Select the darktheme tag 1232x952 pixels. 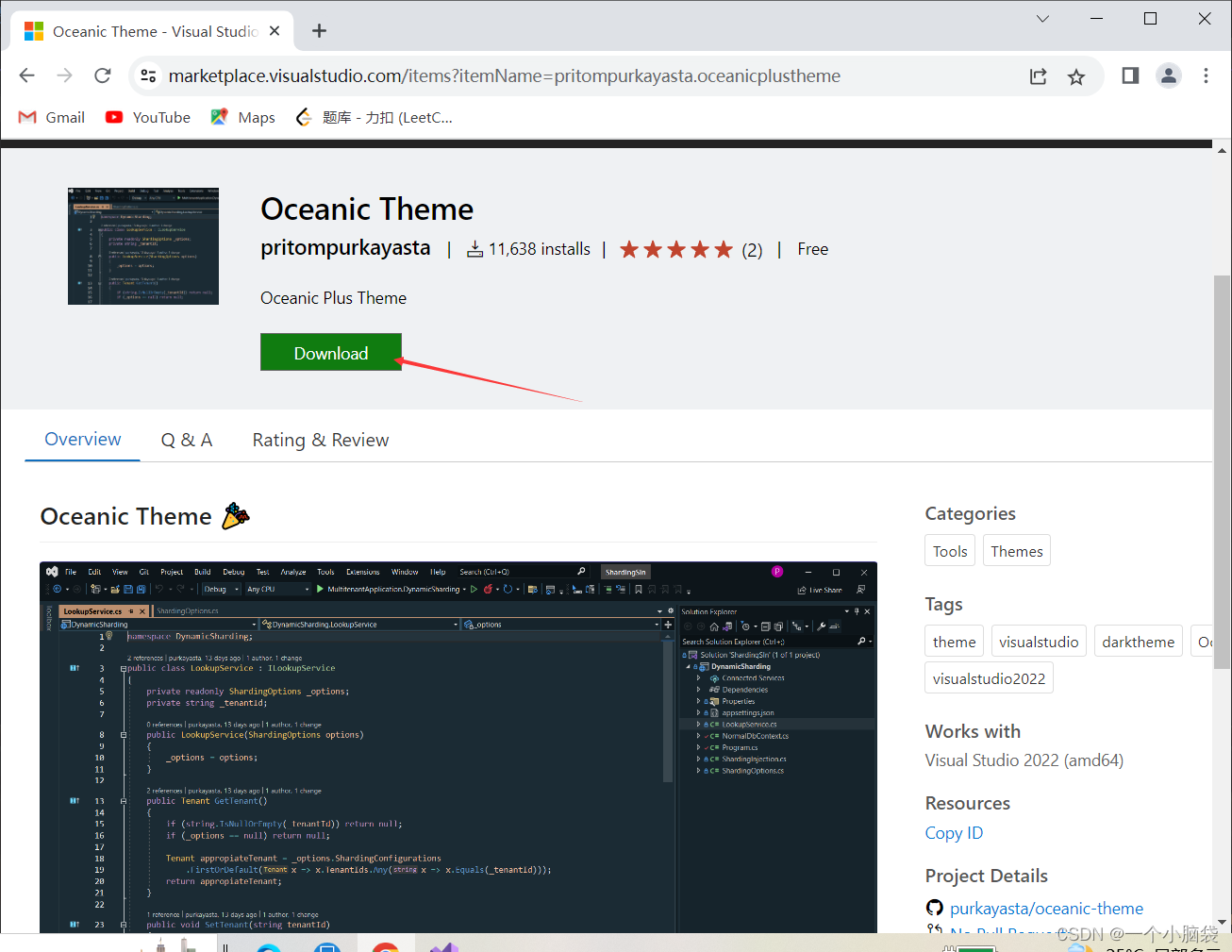[1139, 642]
